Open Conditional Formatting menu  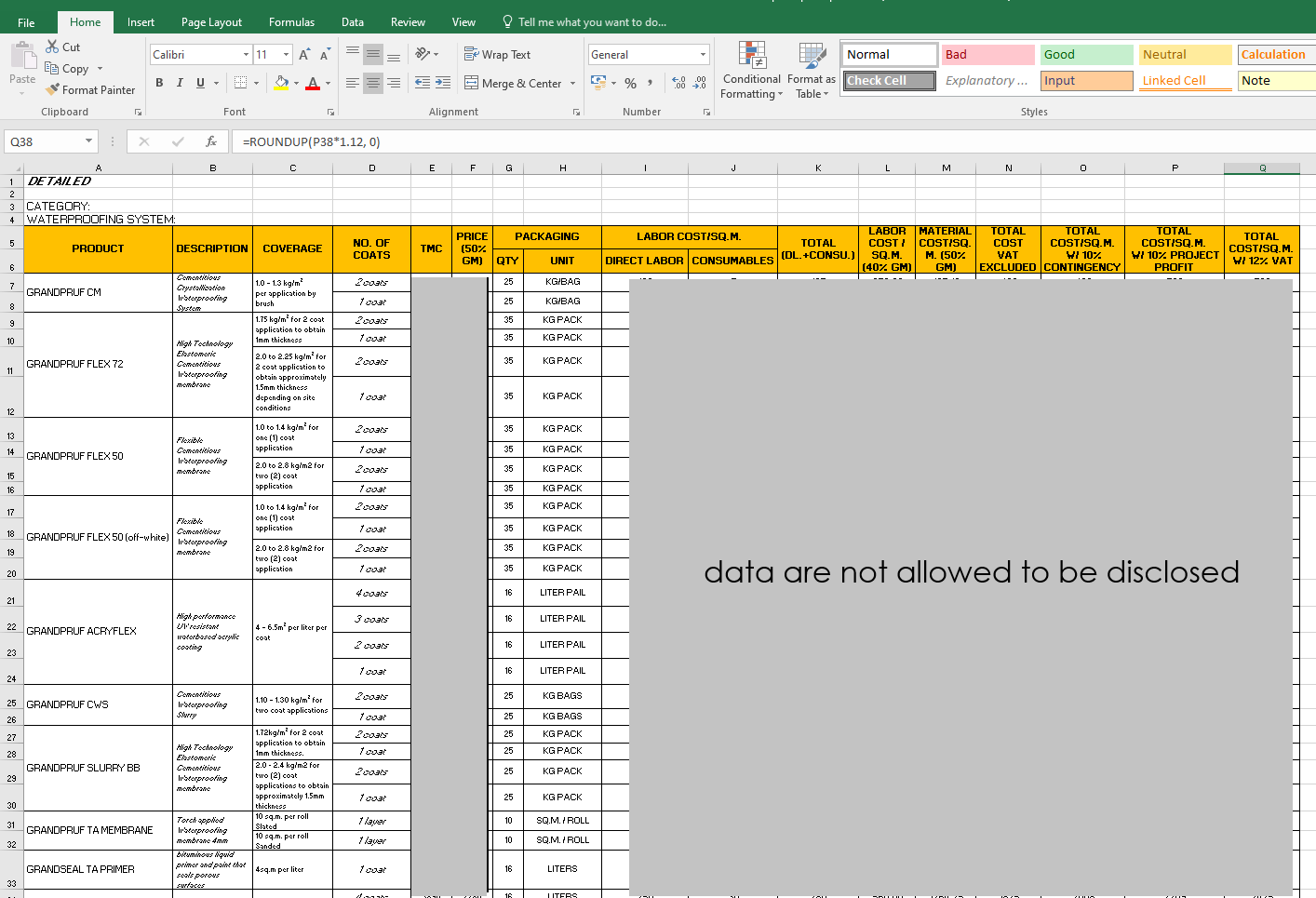(x=751, y=71)
